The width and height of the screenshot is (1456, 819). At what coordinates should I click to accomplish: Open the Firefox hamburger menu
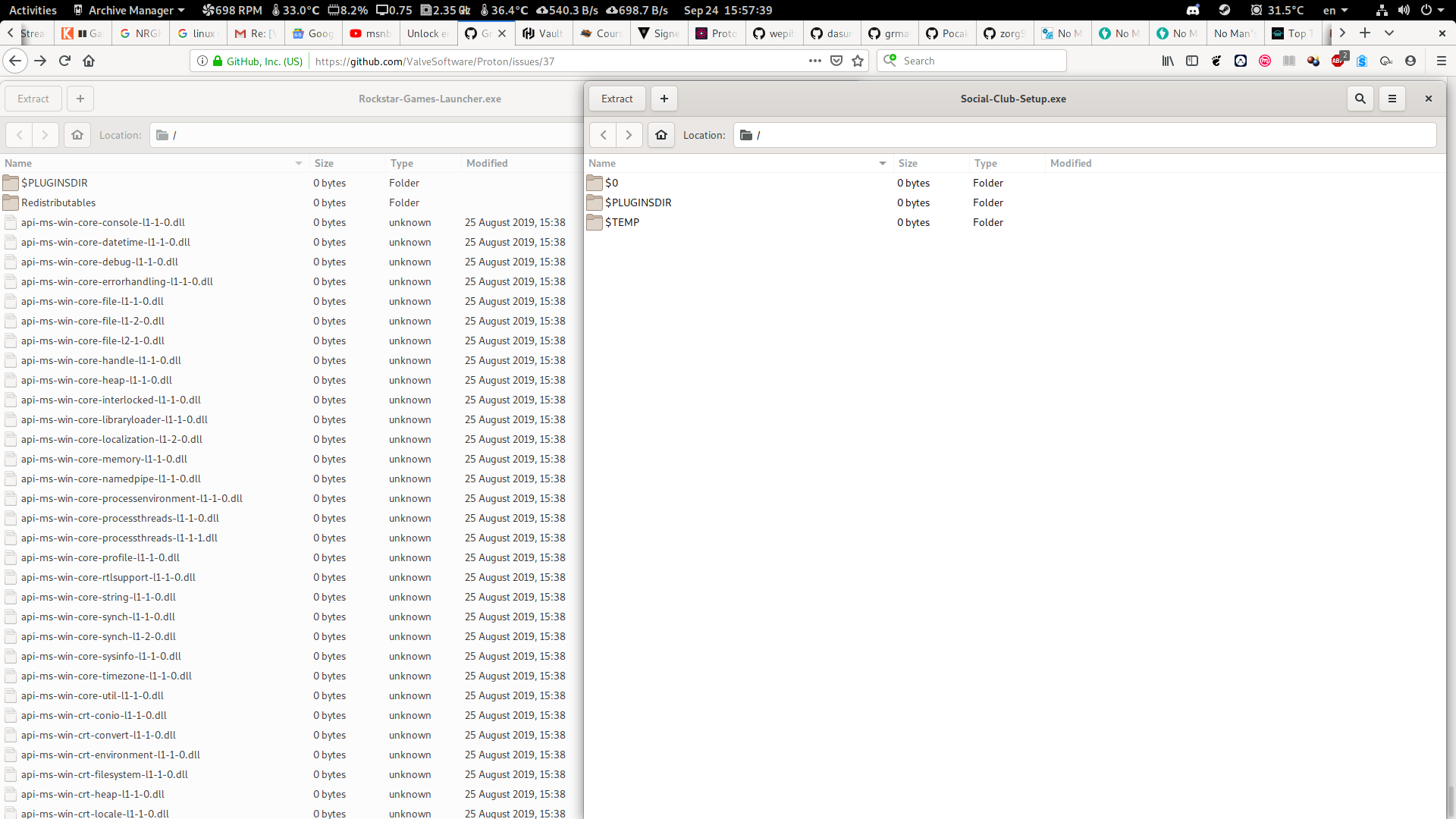click(1442, 61)
